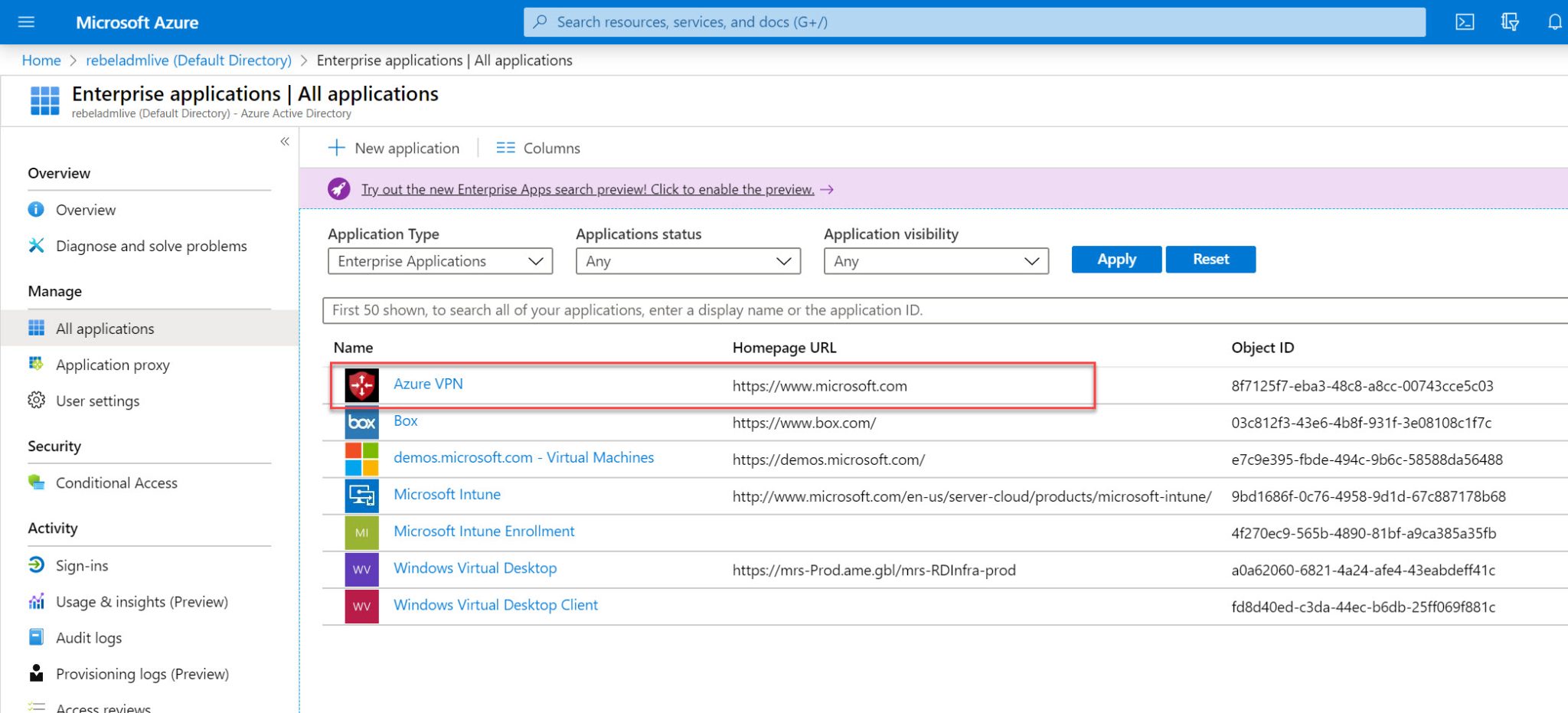1568x713 pixels.
Task: Open the notifications bell
Action: 1554,21
